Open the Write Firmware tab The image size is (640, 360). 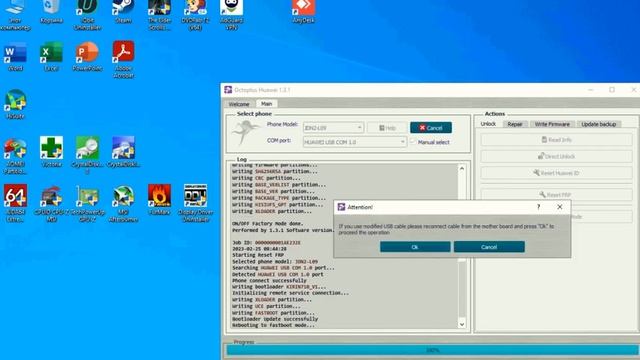tap(552, 124)
